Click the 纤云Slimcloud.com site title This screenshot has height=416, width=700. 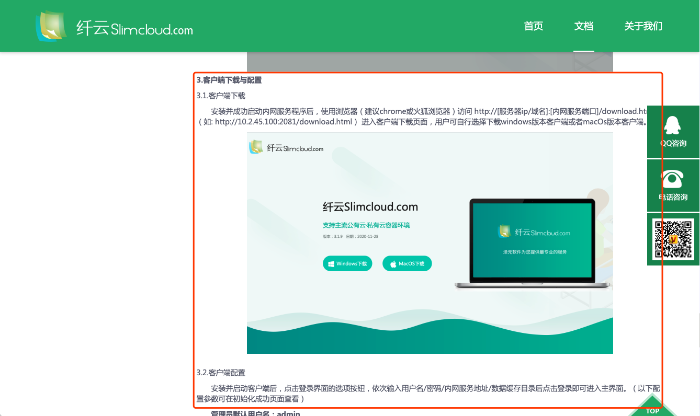point(134,28)
